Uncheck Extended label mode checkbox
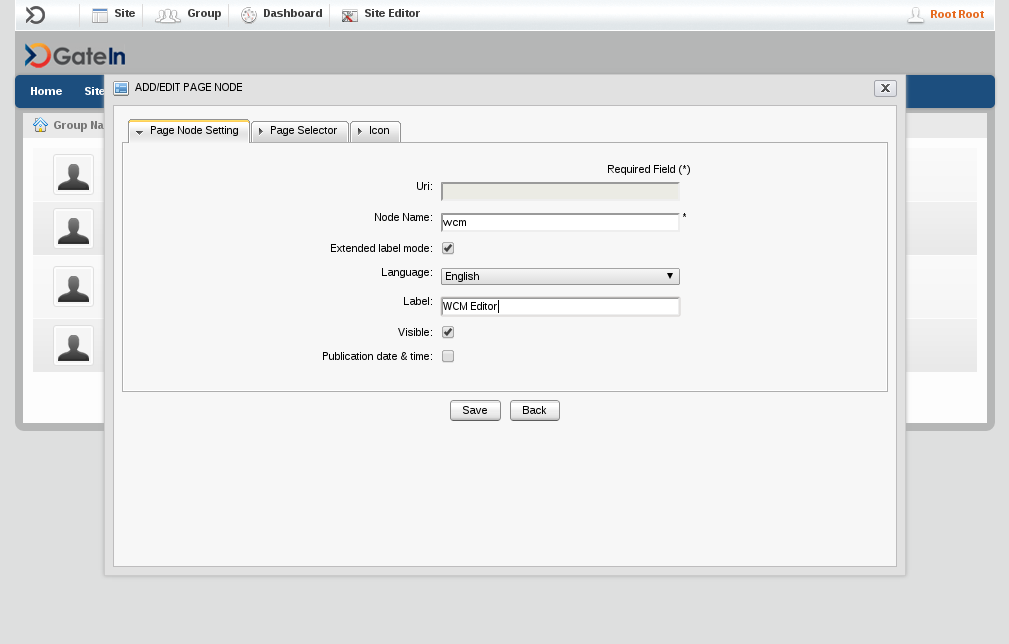The width and height of the screenshot is (1009, 644). pos(448,248)
